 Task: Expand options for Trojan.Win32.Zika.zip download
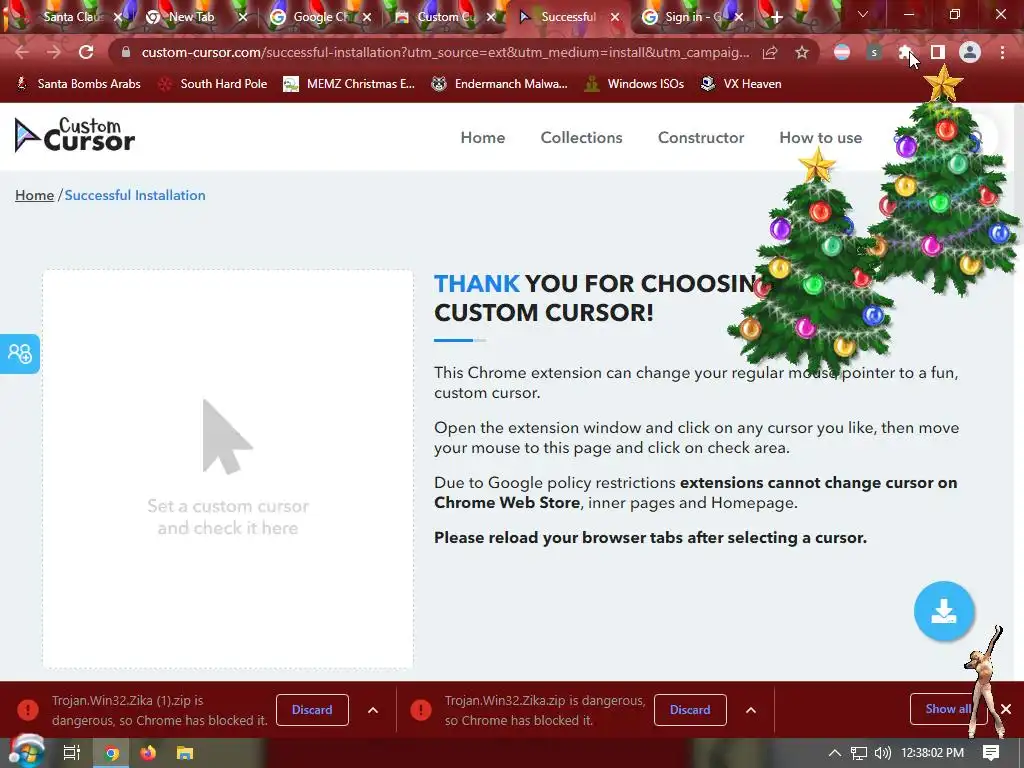coord(751,710)
